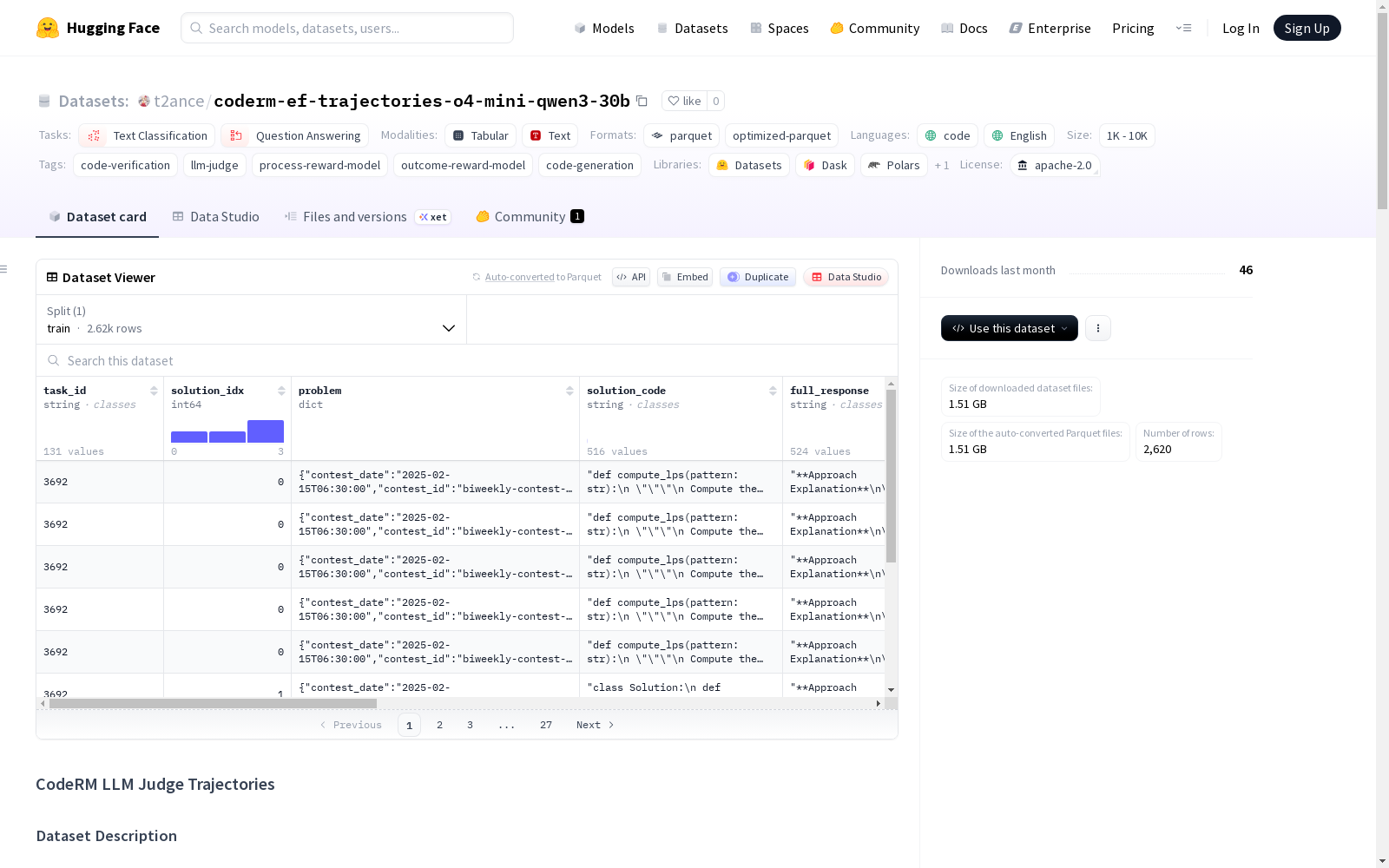This screenshot has width=1389, height=868.
Task: Duplicate the dataset
Action: coord(758,277)
